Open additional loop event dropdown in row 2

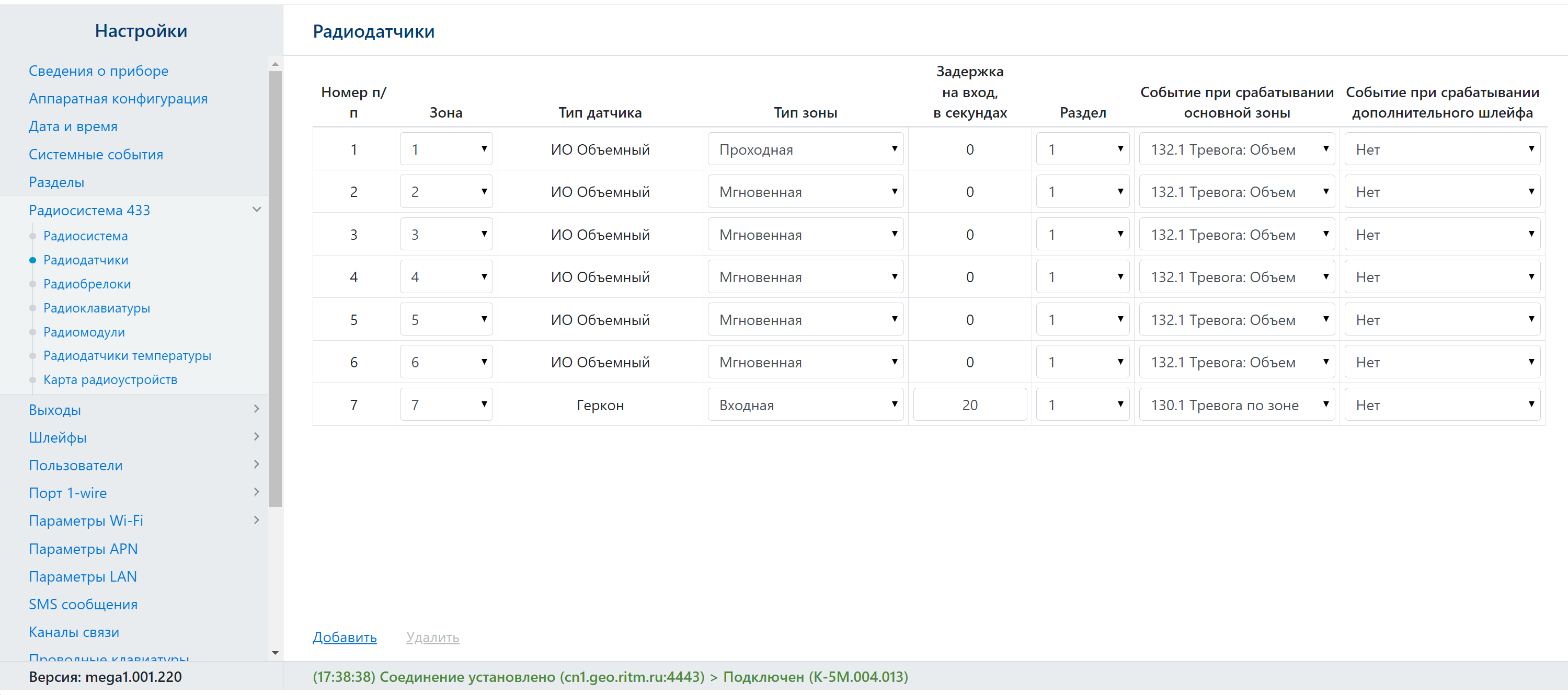pyautogui.click(x=1441, y=192)
